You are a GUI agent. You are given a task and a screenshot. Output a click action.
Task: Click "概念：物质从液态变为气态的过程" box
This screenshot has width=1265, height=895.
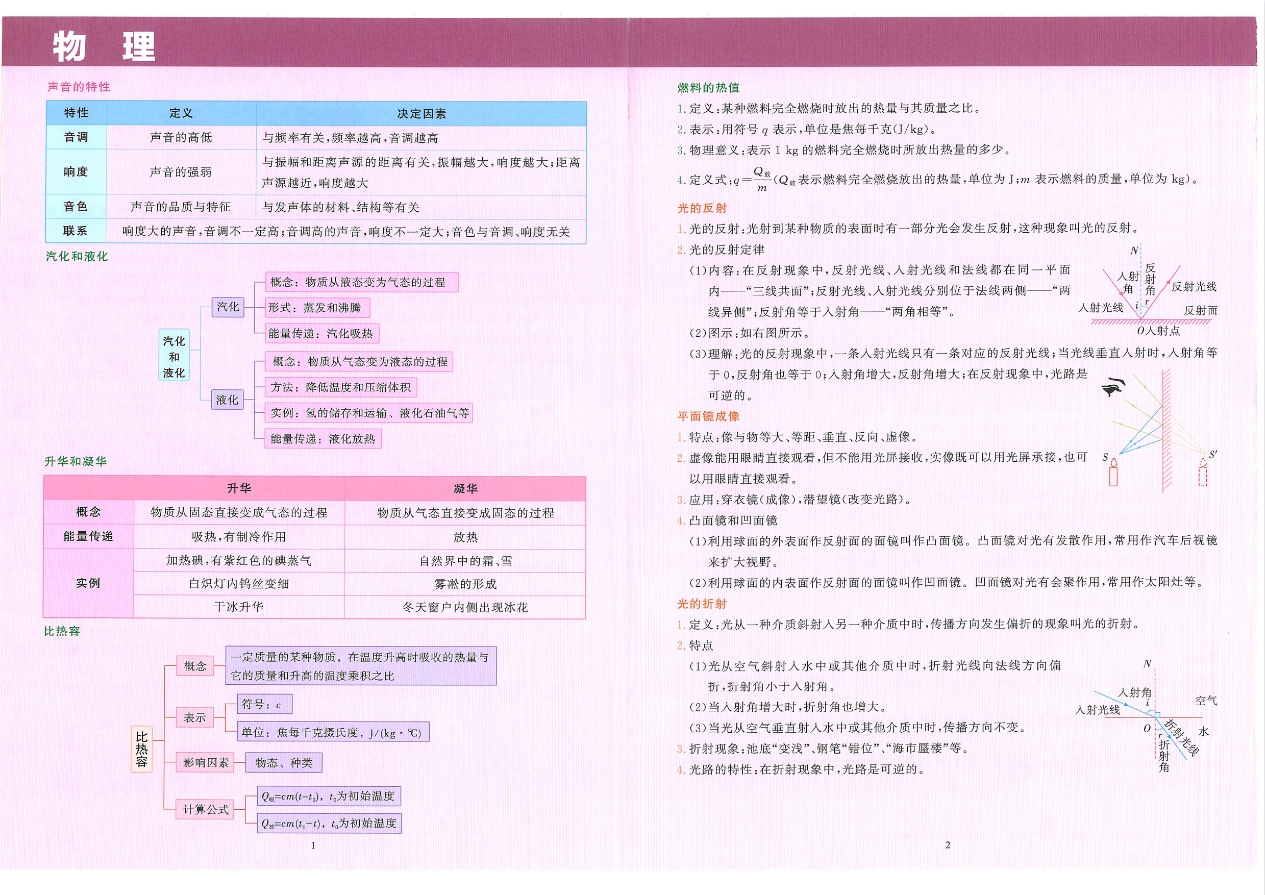pyautogui.click(x=362, y=282)
